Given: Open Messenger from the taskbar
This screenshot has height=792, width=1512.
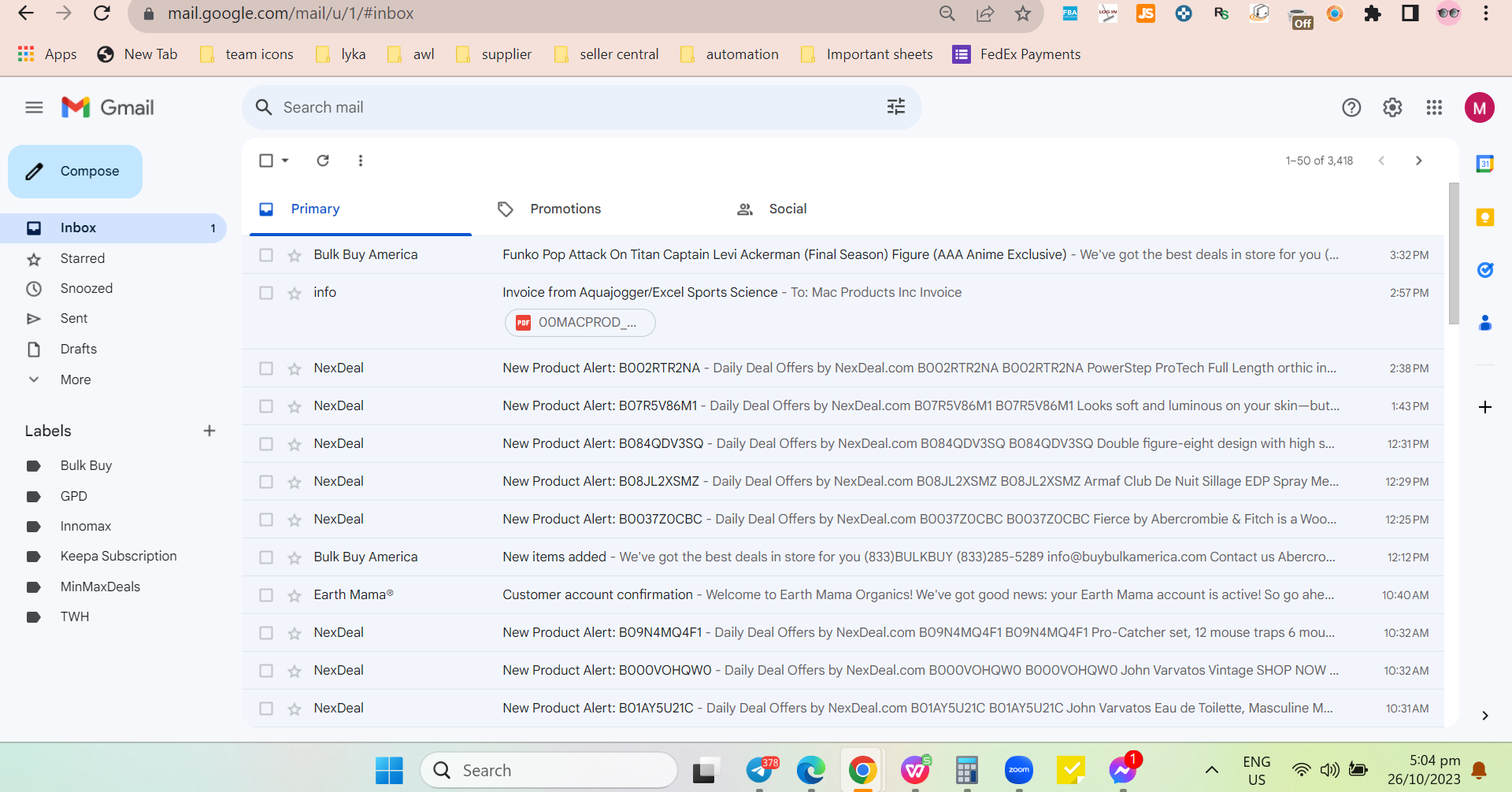Looking at the screenshot, I should pyautogui.click(x=1124, y=770).
